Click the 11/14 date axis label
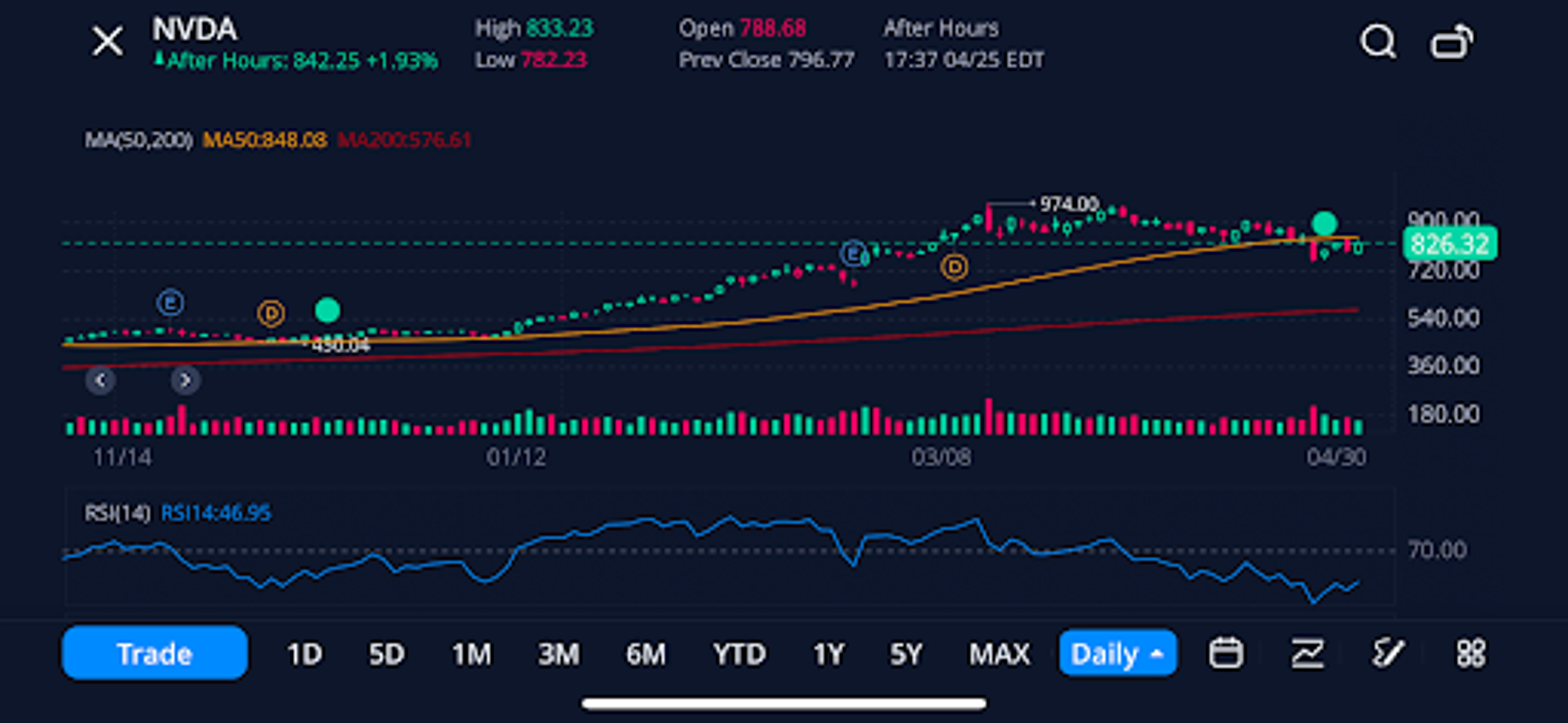Screen dimensions: 1568x723 click(x=122, y=457)
